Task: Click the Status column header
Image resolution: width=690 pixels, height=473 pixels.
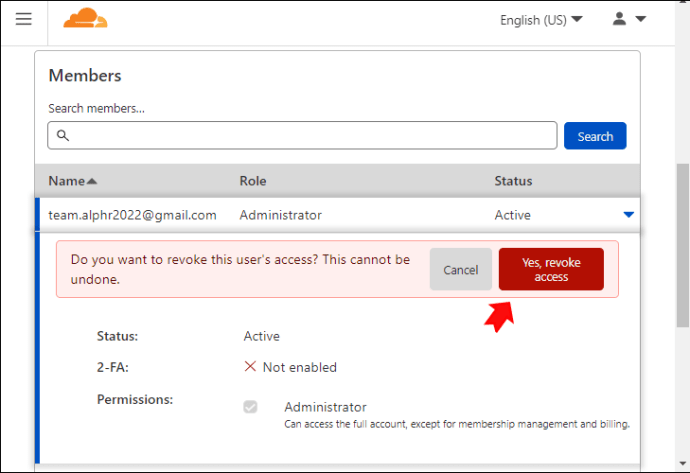Action: click(513, 181)
